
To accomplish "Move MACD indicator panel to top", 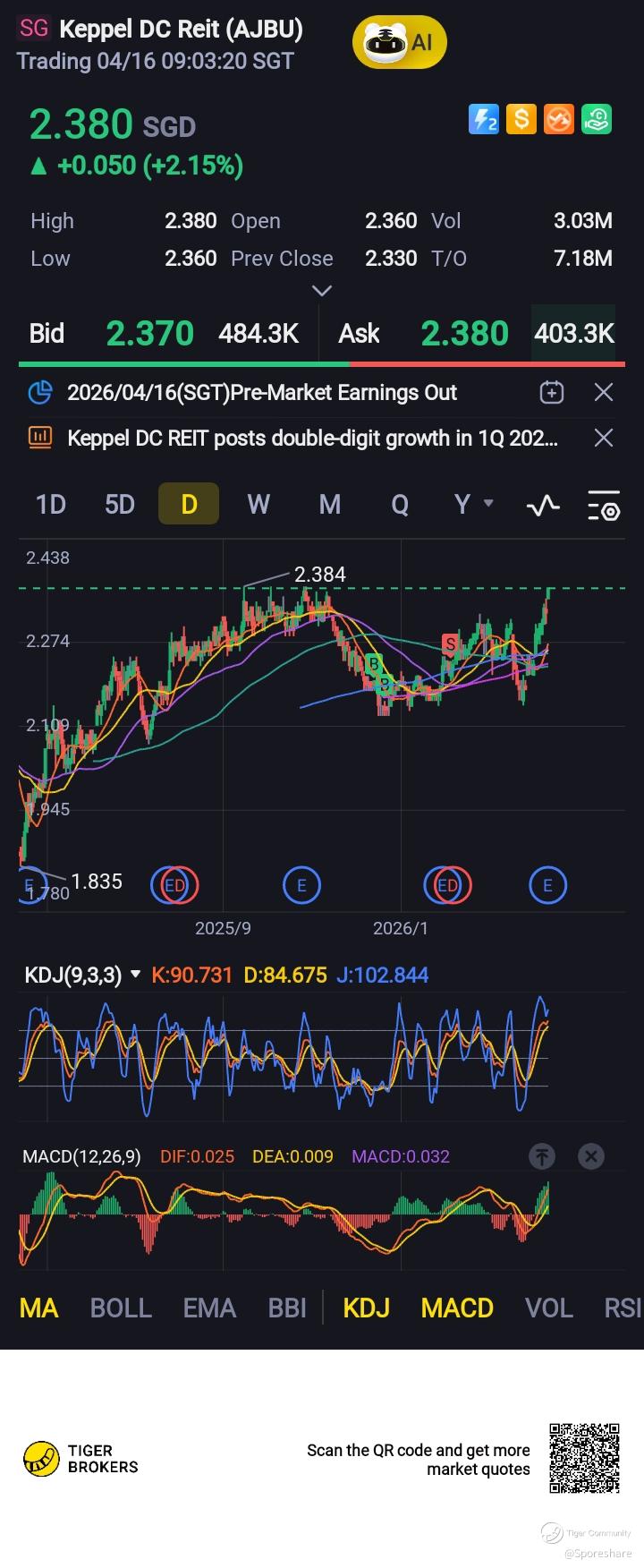I will click(x=542, y=1156).
